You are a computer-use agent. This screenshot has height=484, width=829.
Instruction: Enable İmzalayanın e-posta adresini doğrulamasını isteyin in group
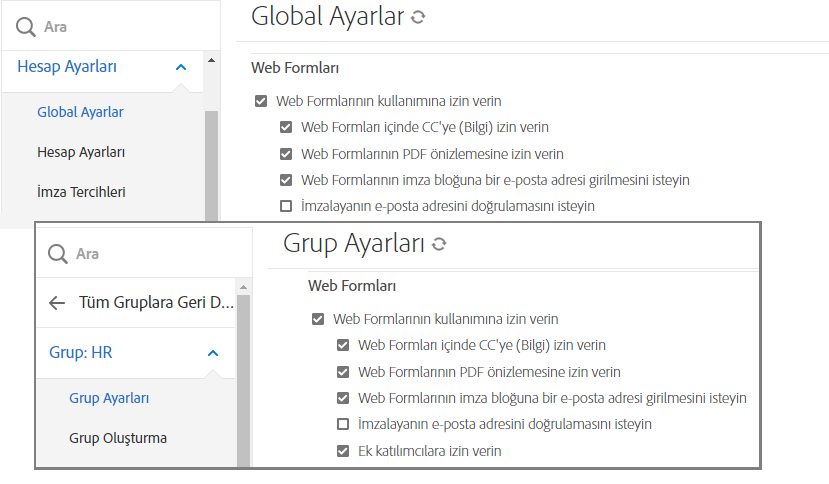tap(343, 424)
